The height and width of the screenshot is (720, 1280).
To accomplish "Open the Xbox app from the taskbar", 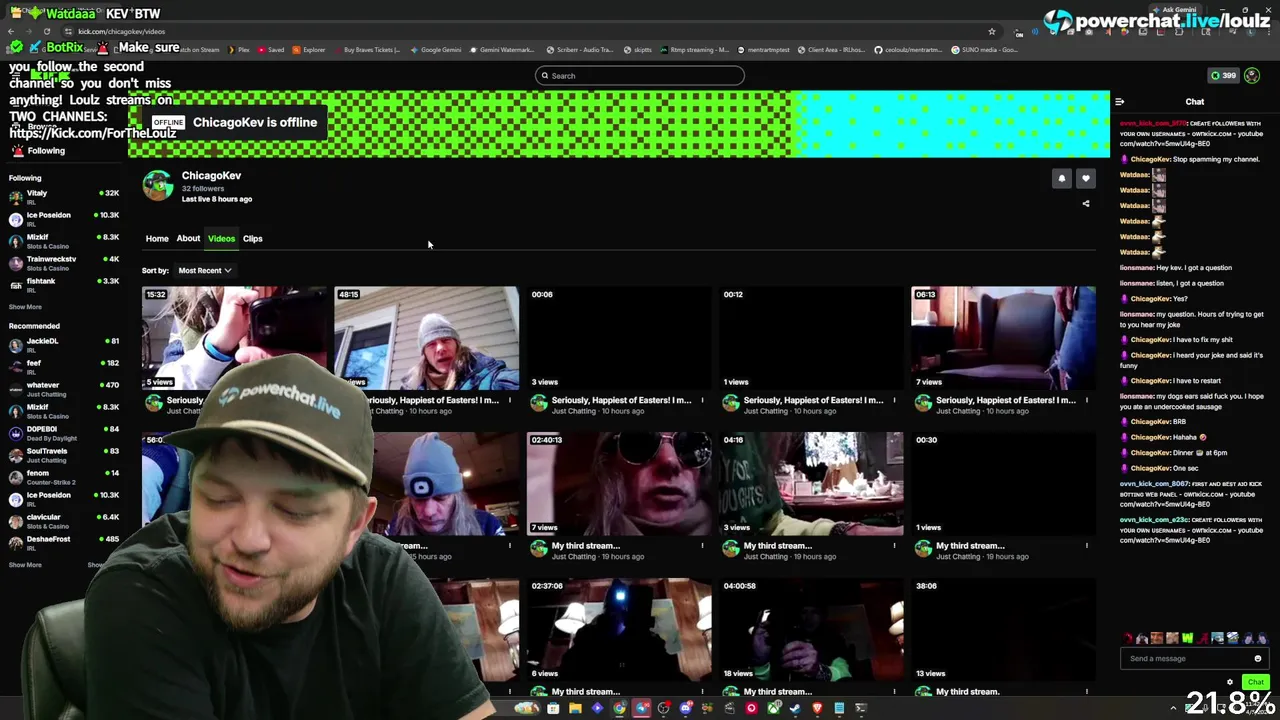I will [773, 708].
